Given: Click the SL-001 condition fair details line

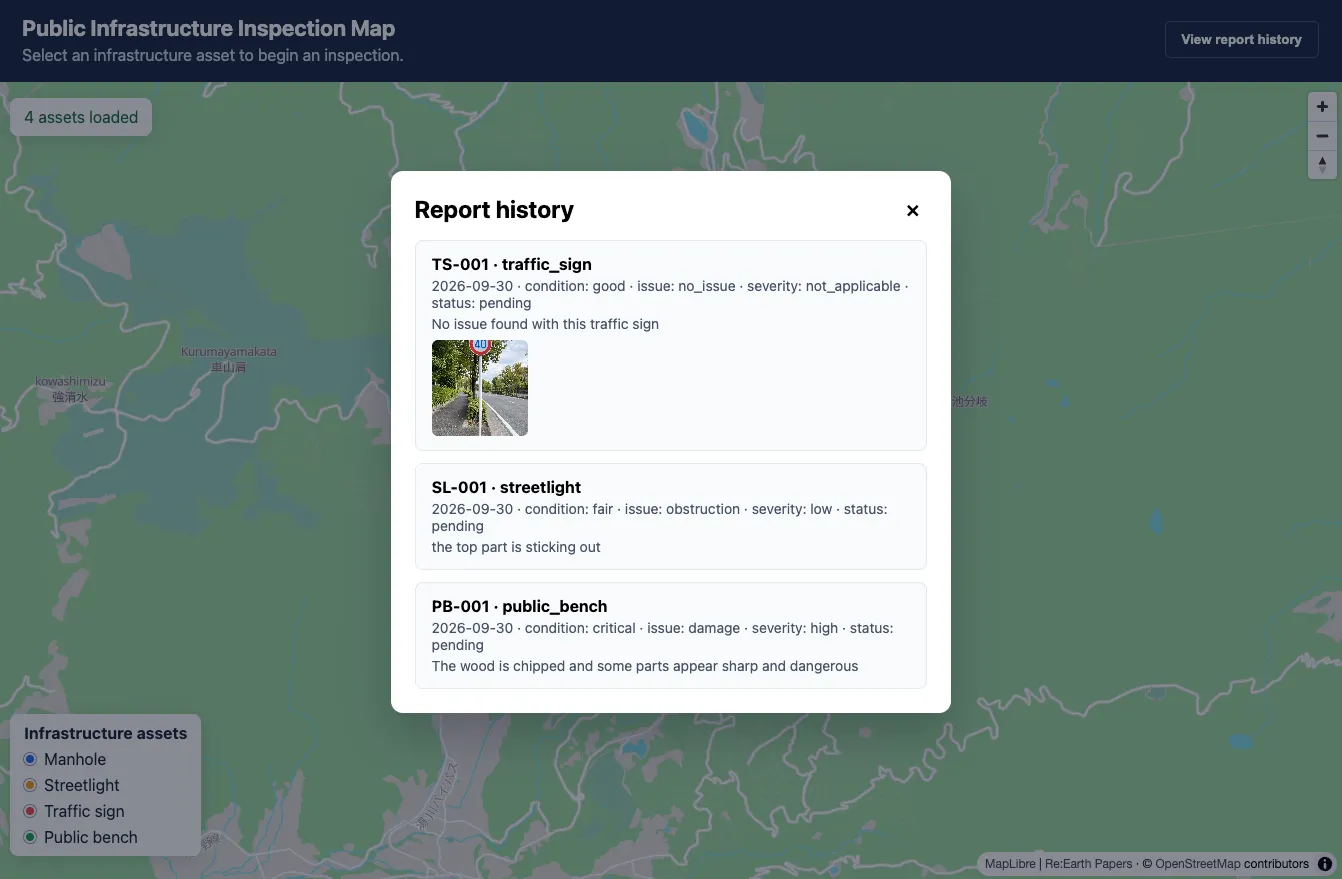Looking at the screenshot, I should click(660, 517).
